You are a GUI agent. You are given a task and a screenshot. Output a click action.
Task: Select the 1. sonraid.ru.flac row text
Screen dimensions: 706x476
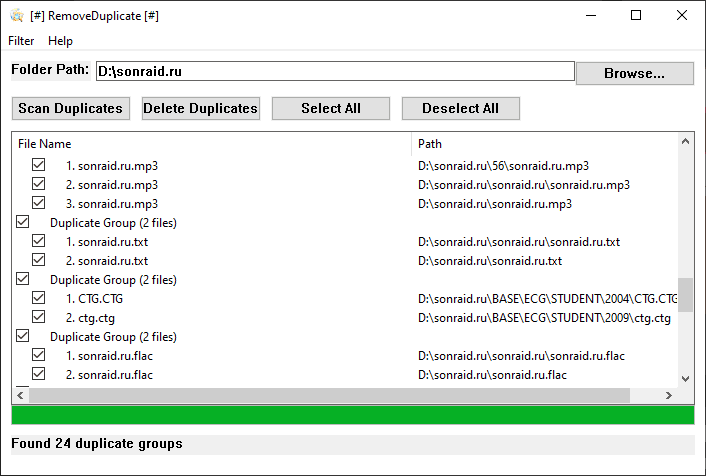(x=109, y=356)
